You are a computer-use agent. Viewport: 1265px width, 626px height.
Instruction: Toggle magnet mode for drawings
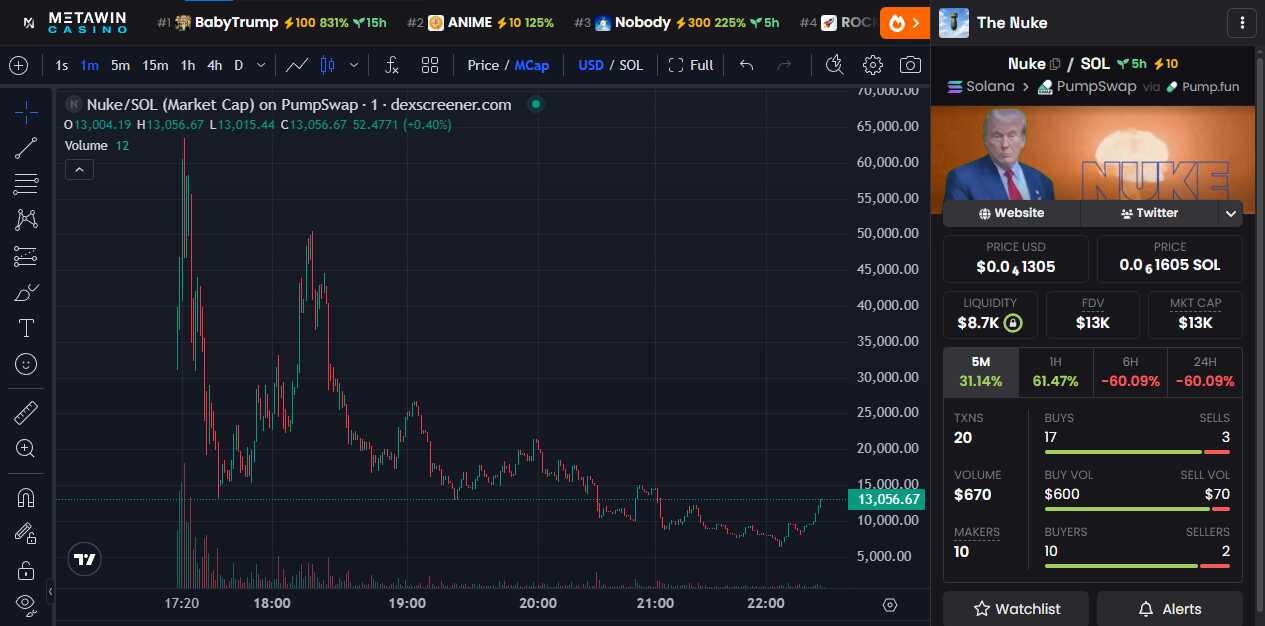tap(26, 497)
